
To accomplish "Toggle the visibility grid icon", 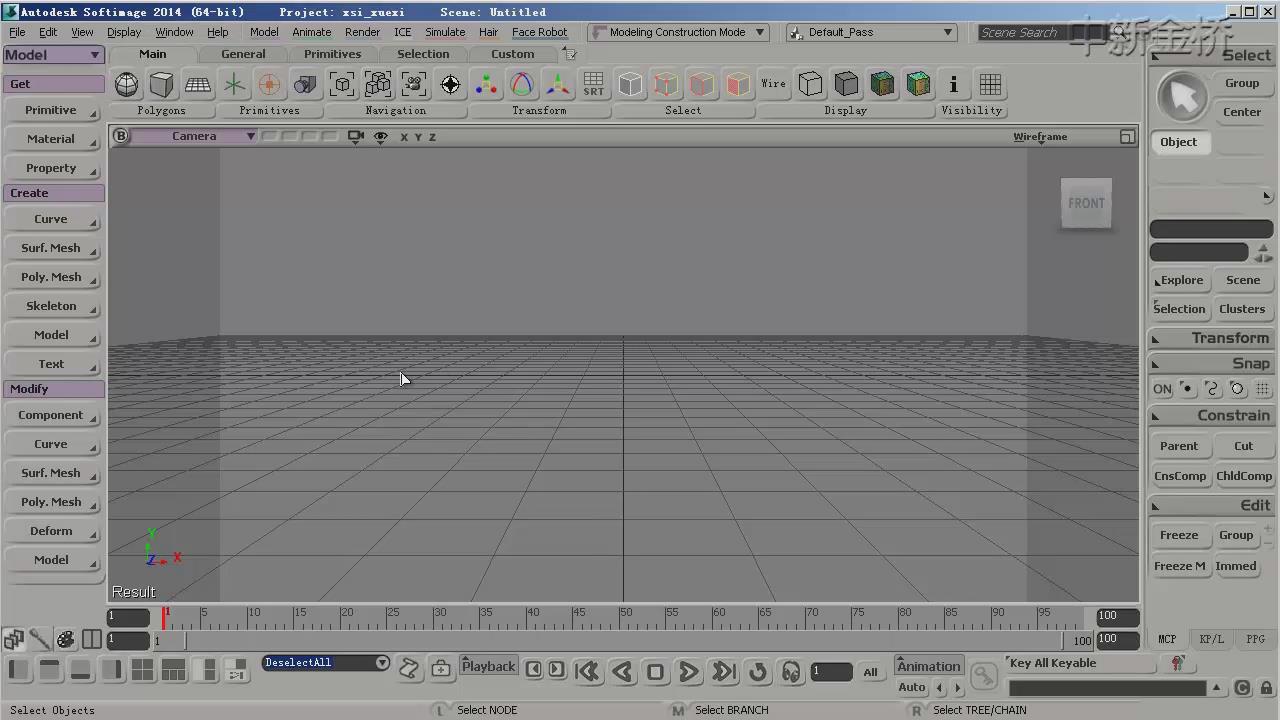I will coord(990,84).
